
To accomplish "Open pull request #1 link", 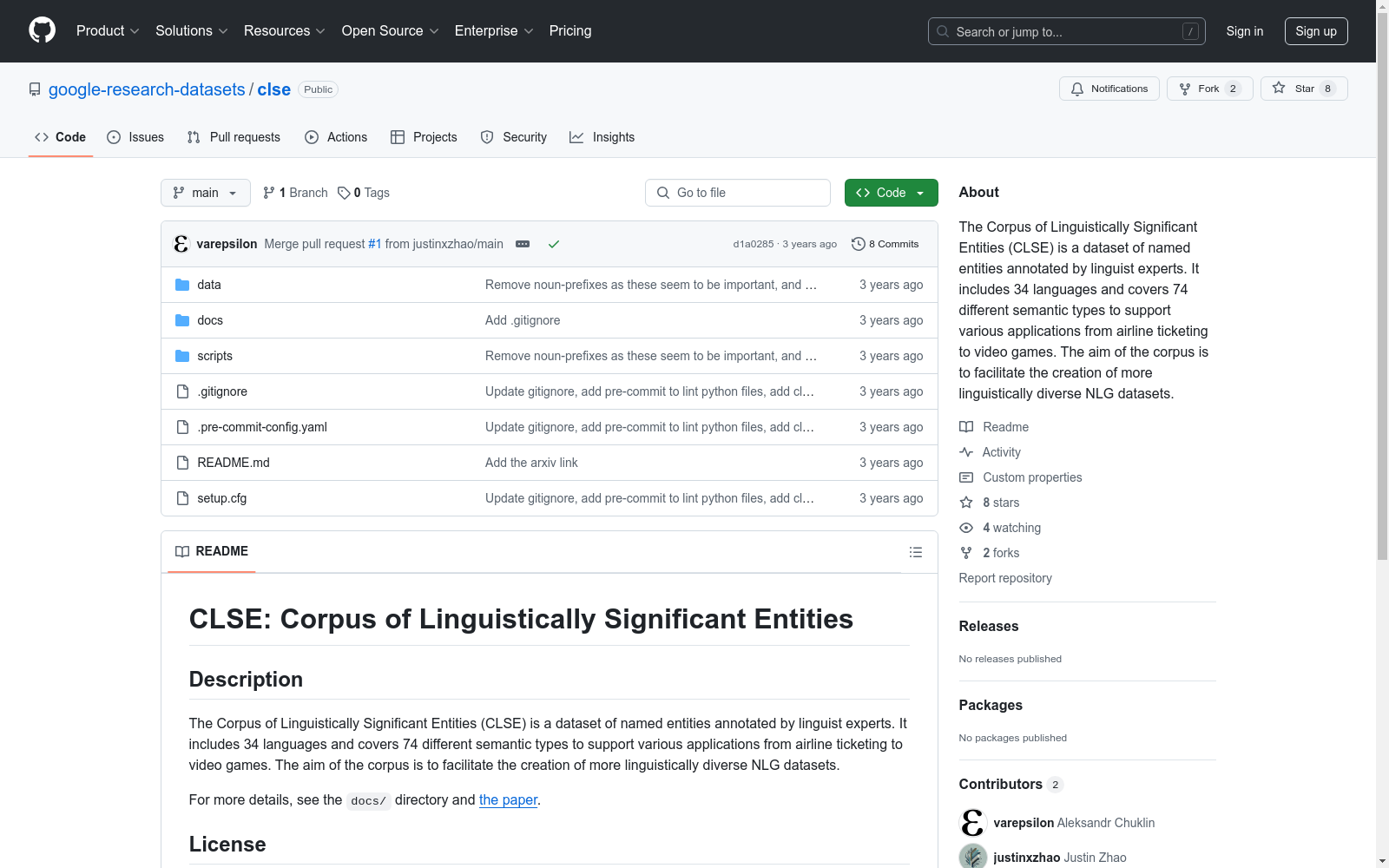I will pos(375,244).
